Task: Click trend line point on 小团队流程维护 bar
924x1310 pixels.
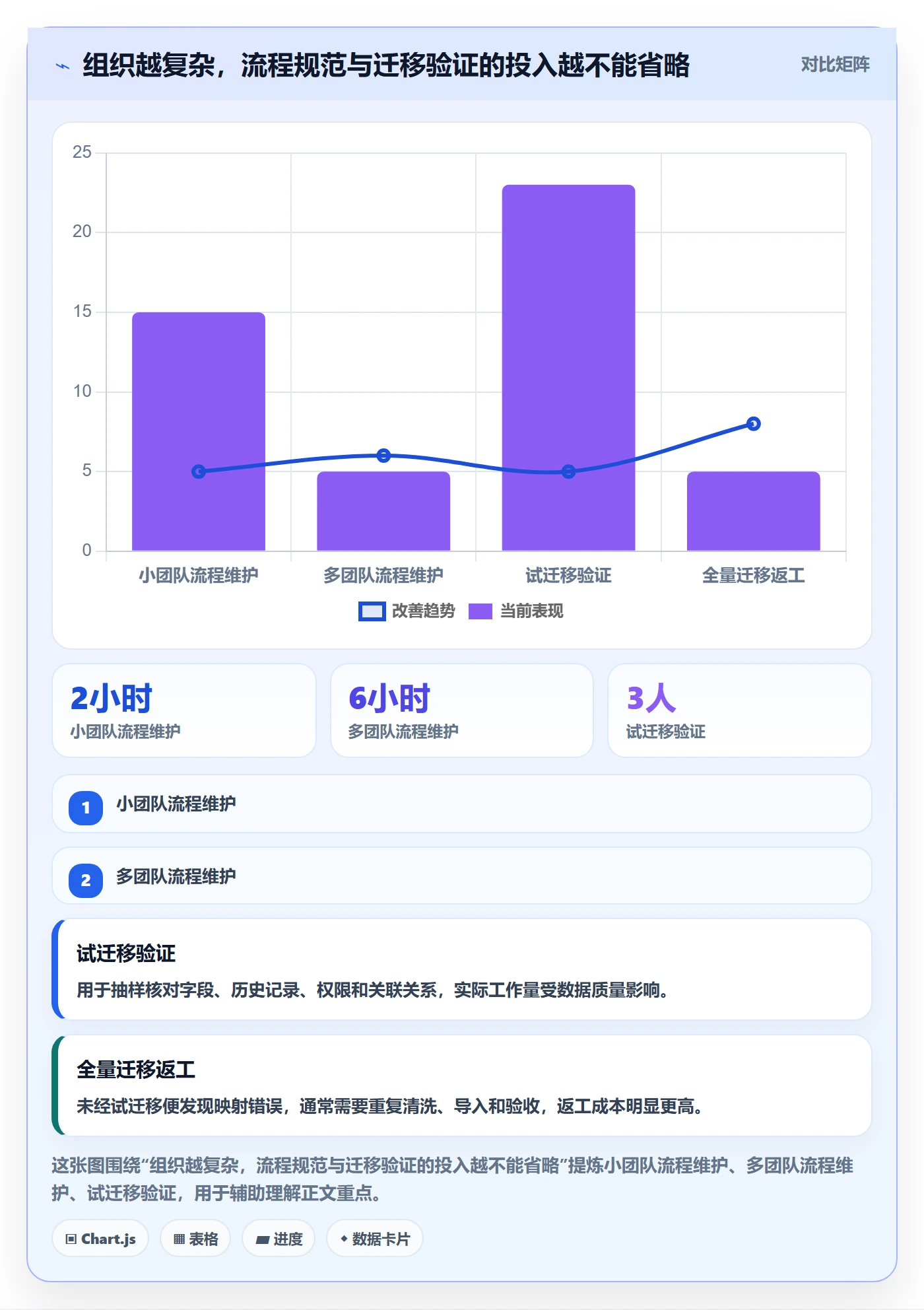Action: (199, 471)
